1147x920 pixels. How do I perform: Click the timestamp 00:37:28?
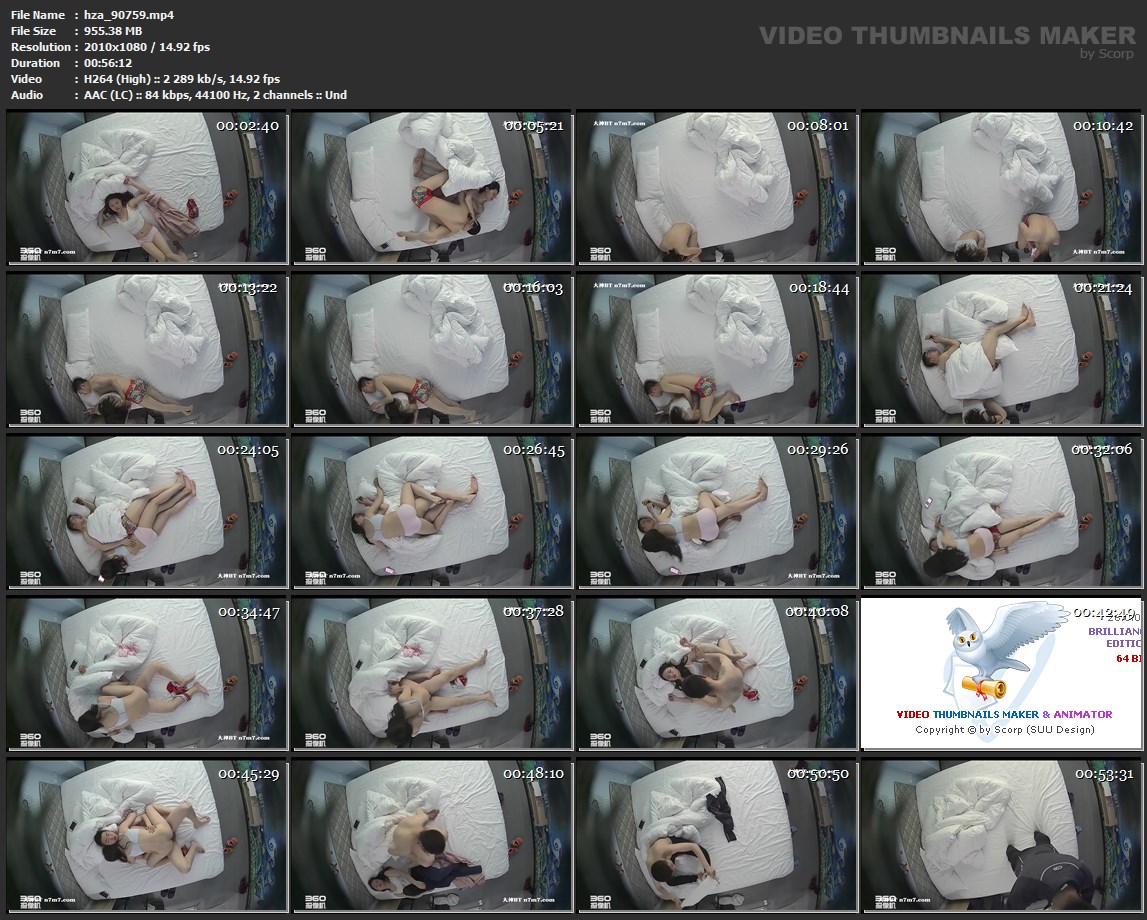[533, 611]
